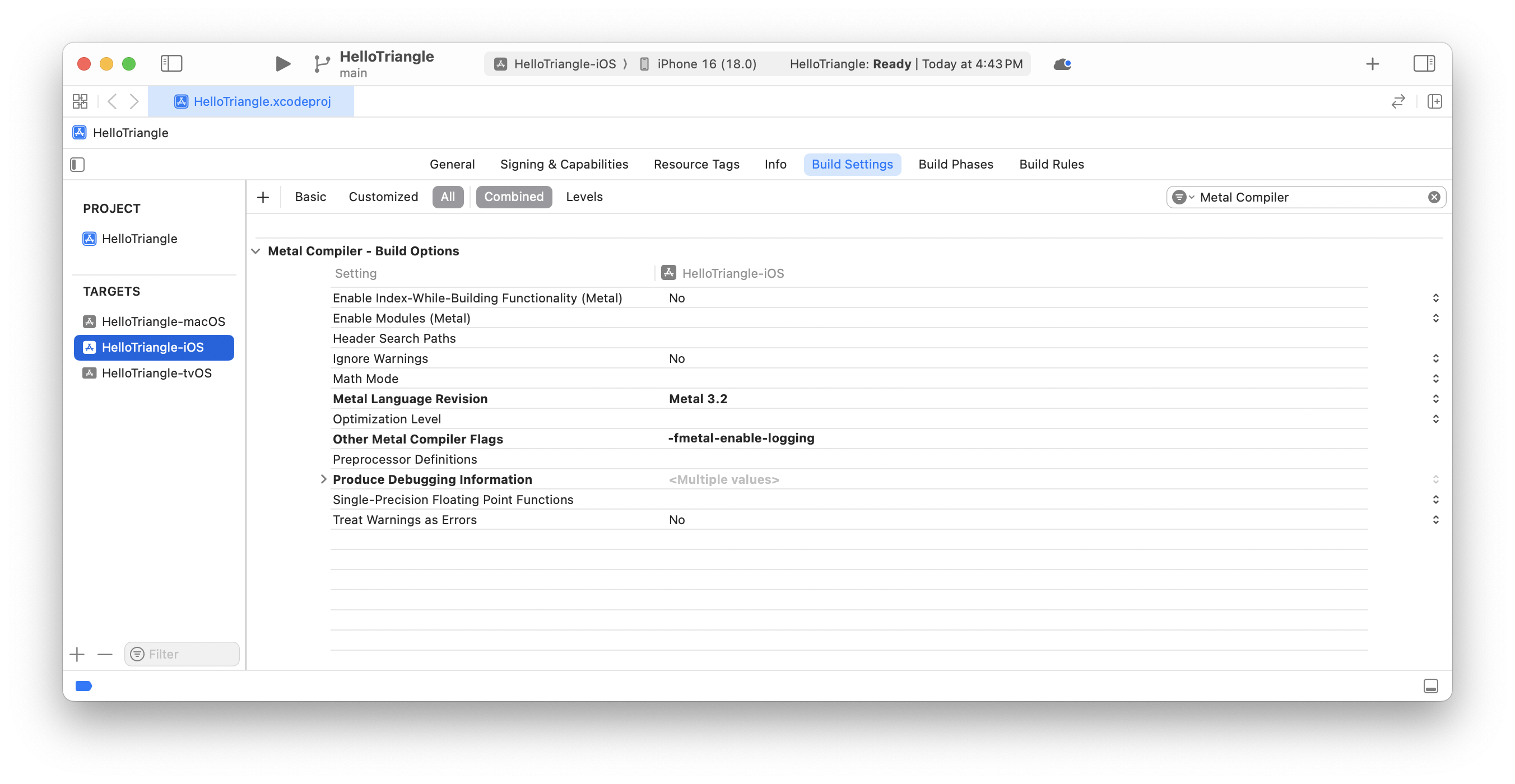Switch to the Build Rules tab

coord(1051,165)
